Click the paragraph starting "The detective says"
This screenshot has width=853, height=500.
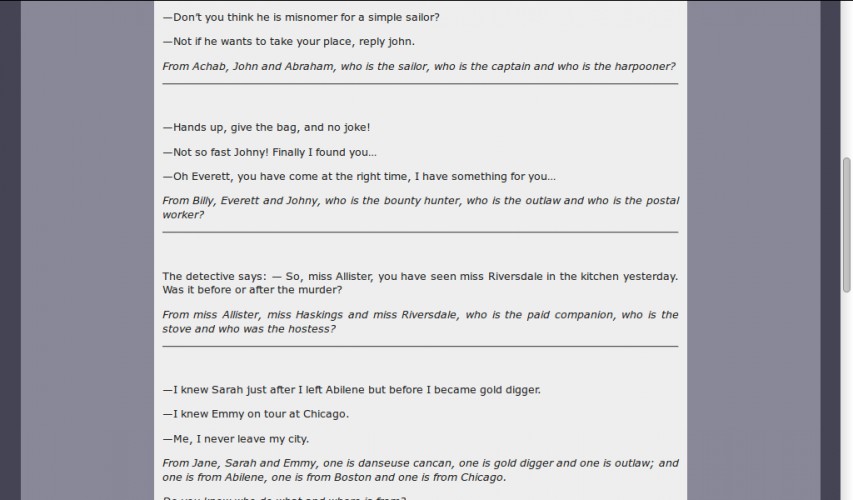[x=420, y=283]
